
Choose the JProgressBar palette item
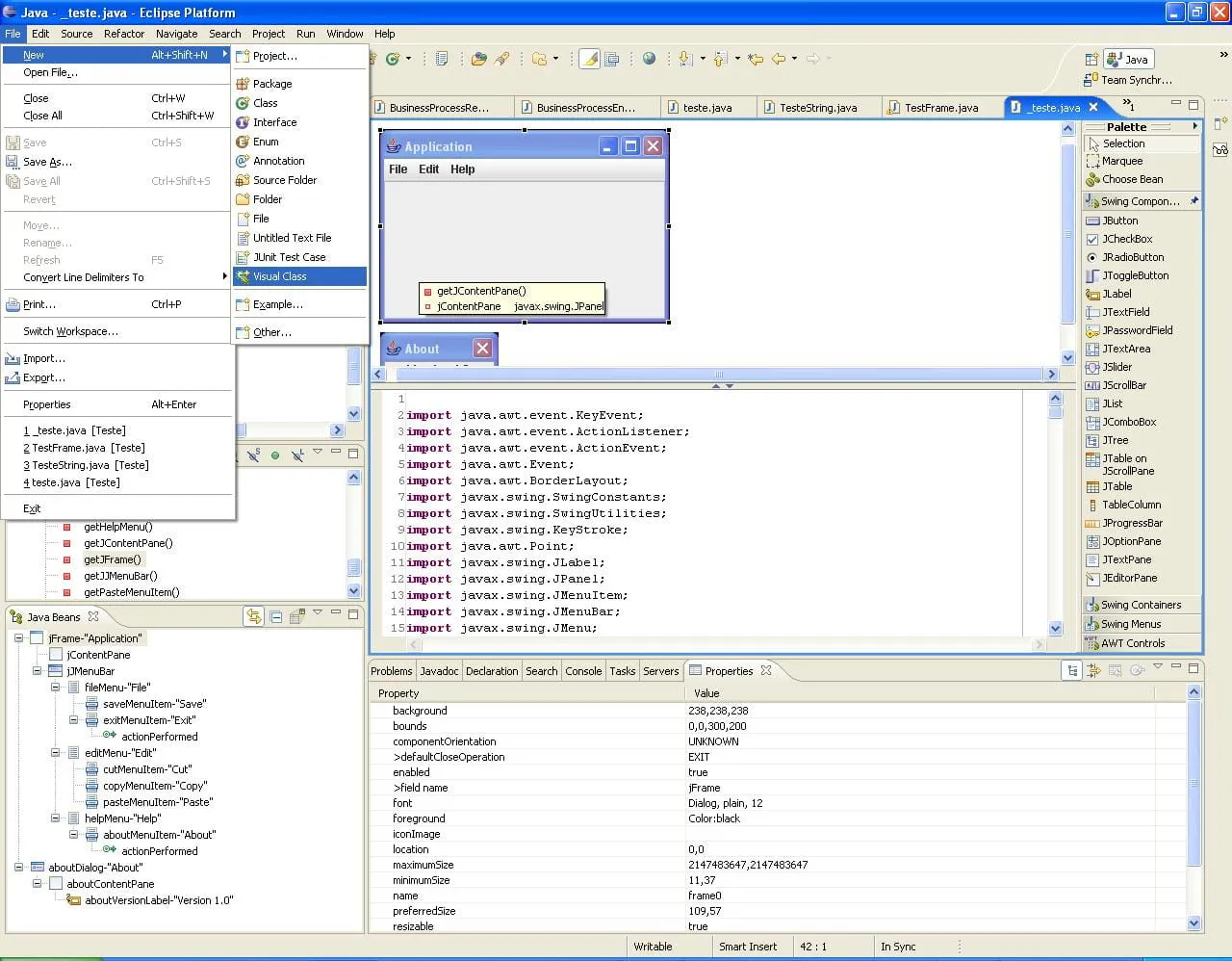point(1132,523)
